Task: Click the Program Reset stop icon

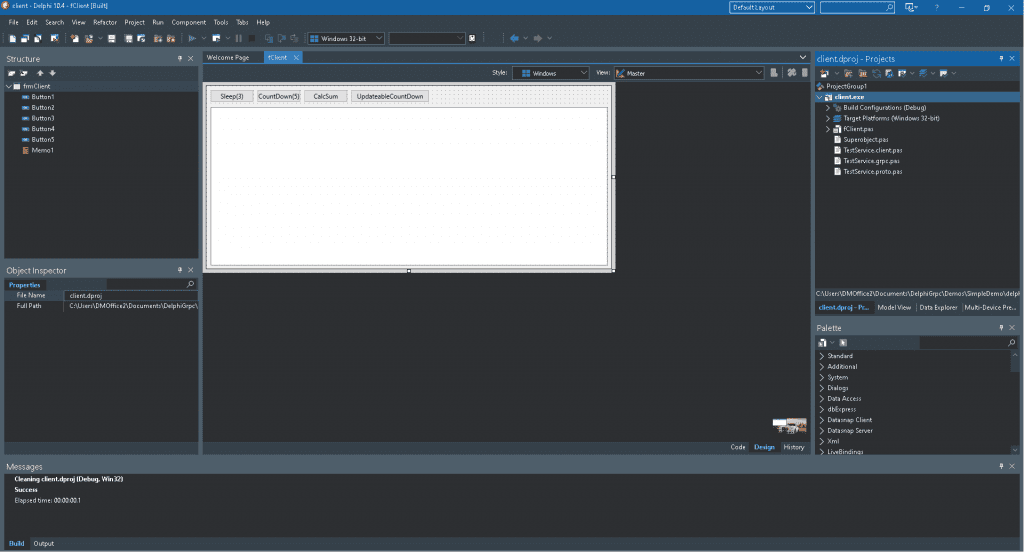Action: tap(252, 39)
